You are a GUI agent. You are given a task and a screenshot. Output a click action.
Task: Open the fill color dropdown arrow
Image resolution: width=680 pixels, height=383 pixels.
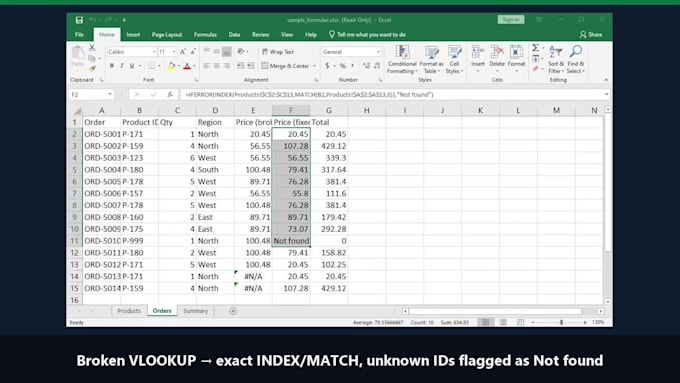(179, 66)
